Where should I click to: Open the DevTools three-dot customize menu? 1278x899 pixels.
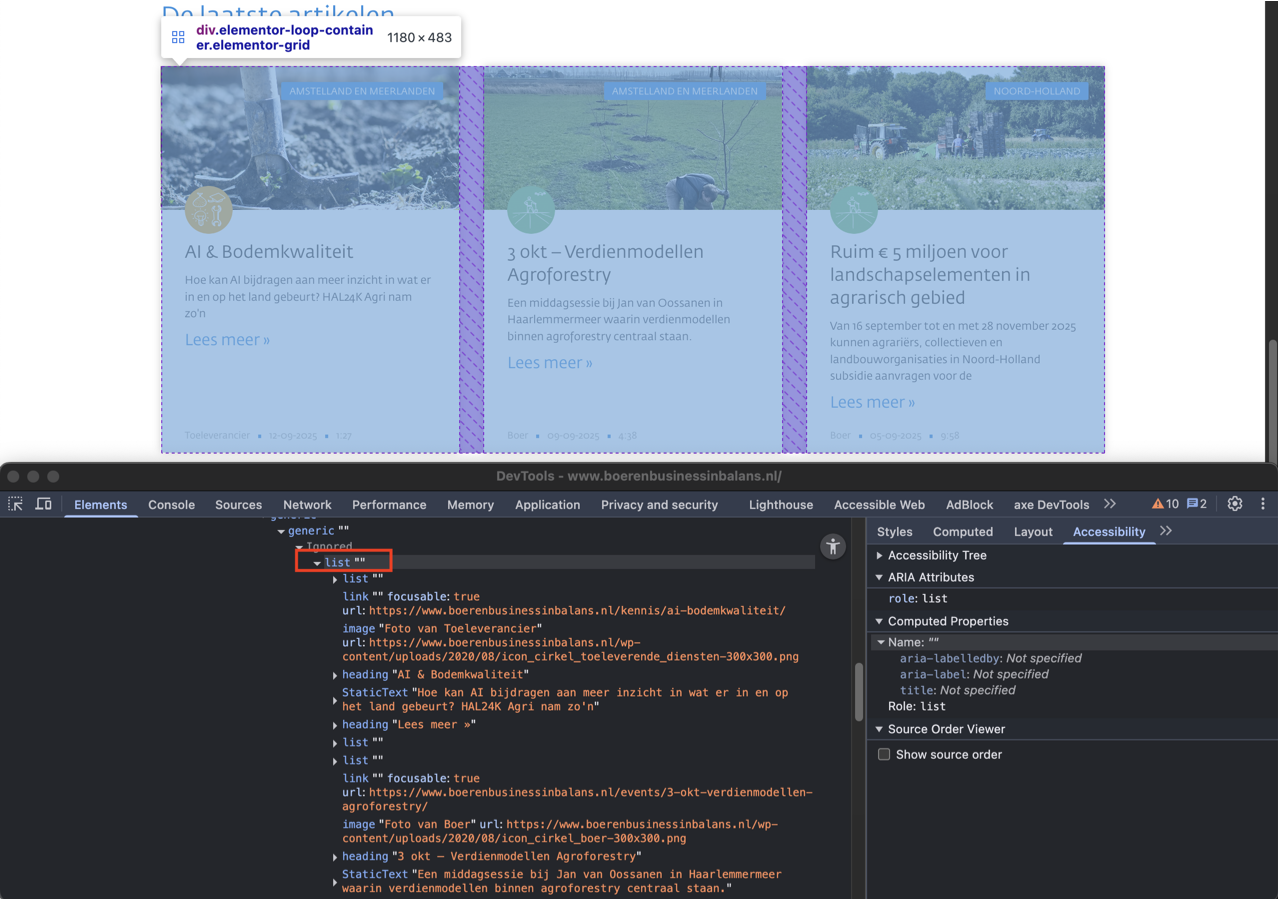pyautogui.click(x=1262, y=504)
